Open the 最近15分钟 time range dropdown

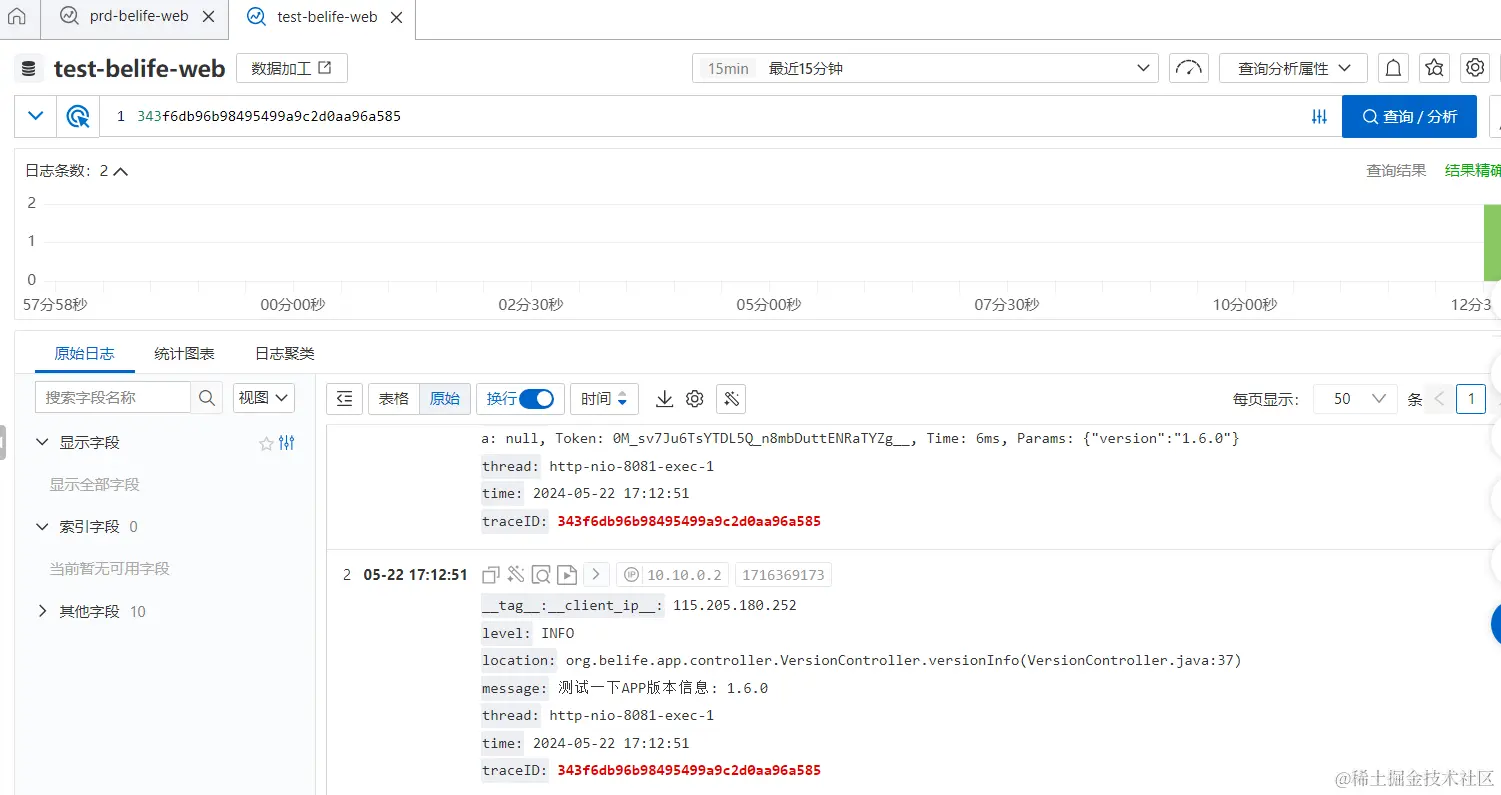click(925, 68)
